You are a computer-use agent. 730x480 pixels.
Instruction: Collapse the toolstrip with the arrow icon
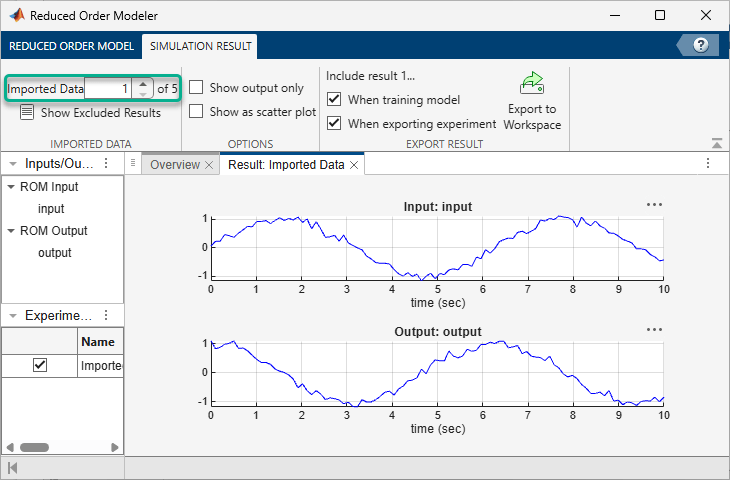pyautogui.click(x=717, y=143)
